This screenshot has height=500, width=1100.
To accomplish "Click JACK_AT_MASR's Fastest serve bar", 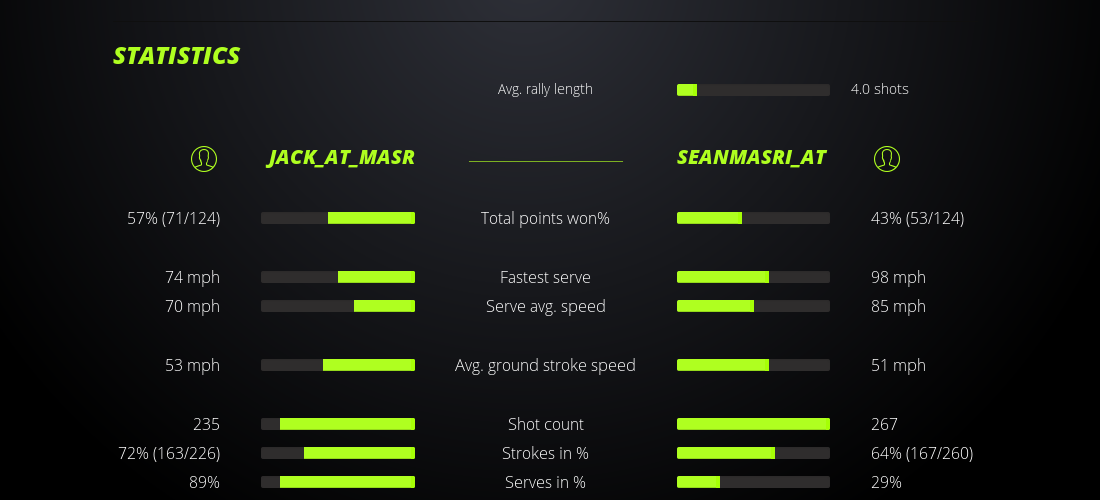I will 338,277.
